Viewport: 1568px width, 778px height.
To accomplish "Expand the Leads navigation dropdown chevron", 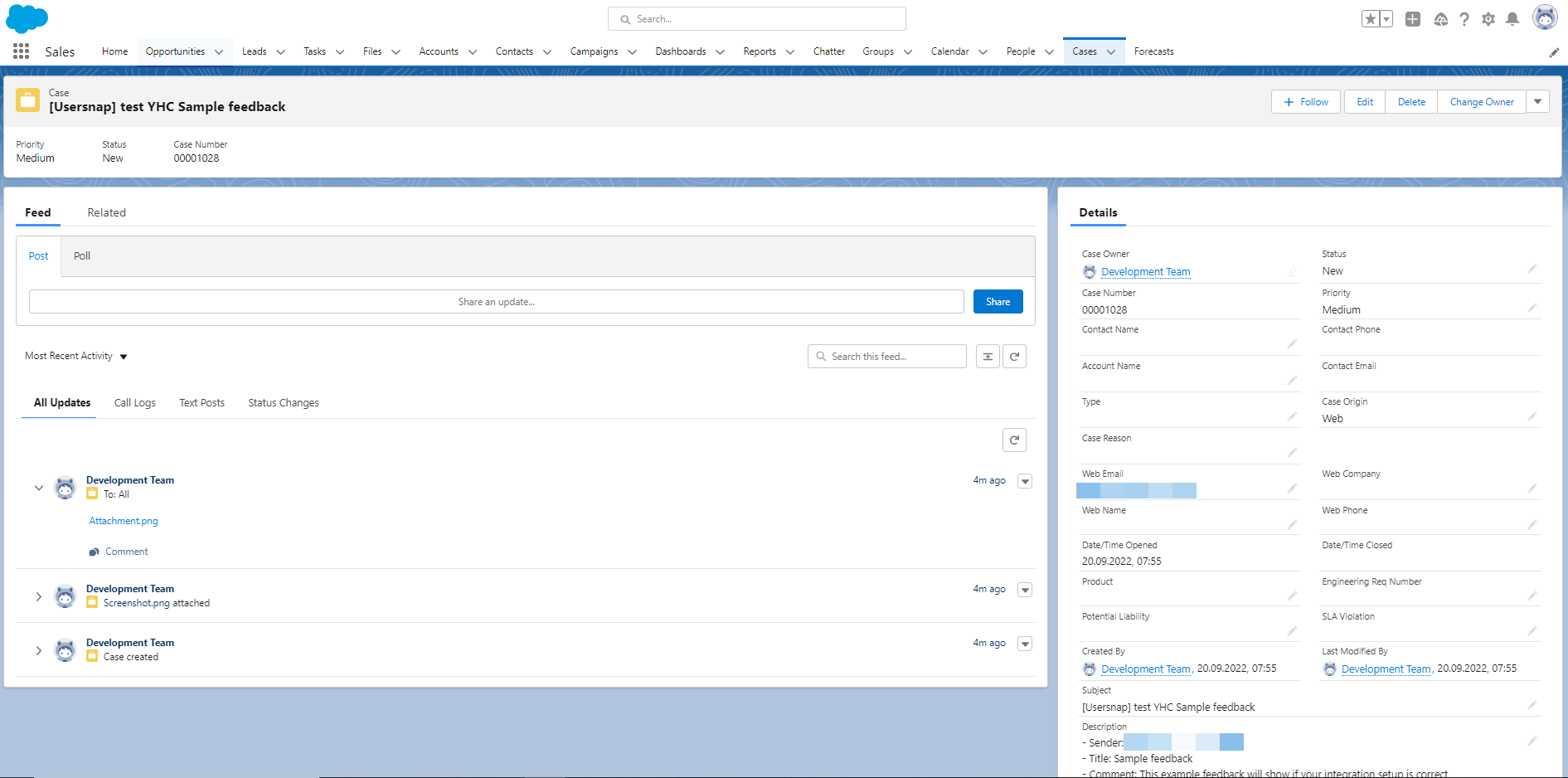I will tap(280, 51).
